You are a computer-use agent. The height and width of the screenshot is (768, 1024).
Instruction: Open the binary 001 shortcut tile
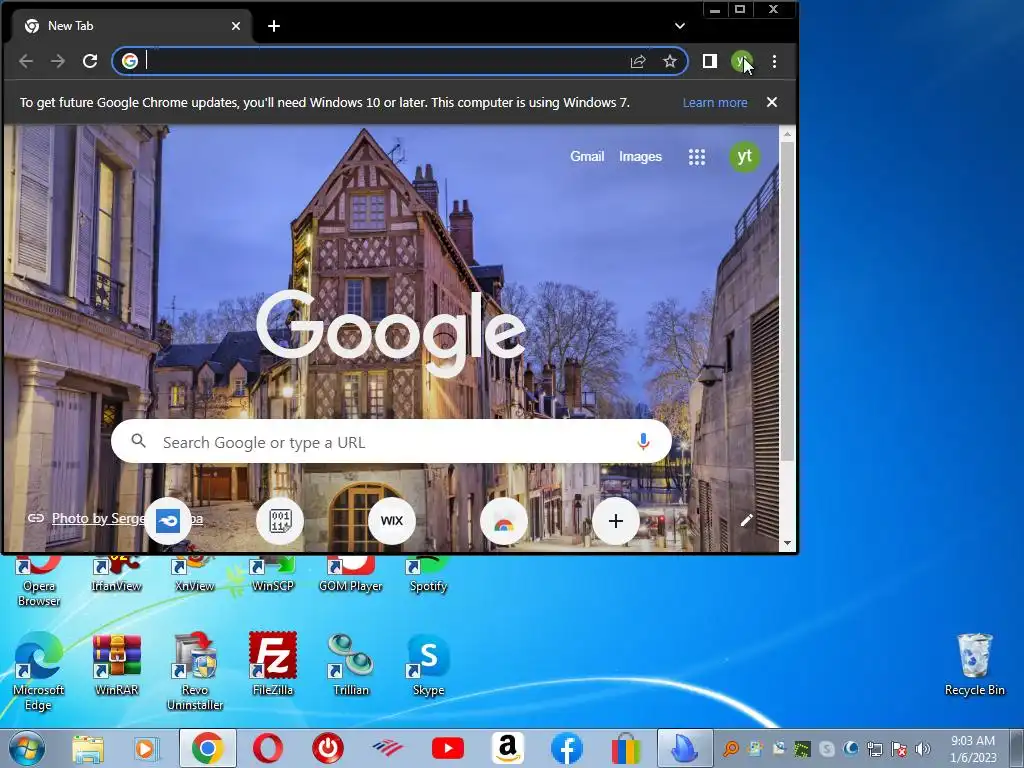point(280,520)
